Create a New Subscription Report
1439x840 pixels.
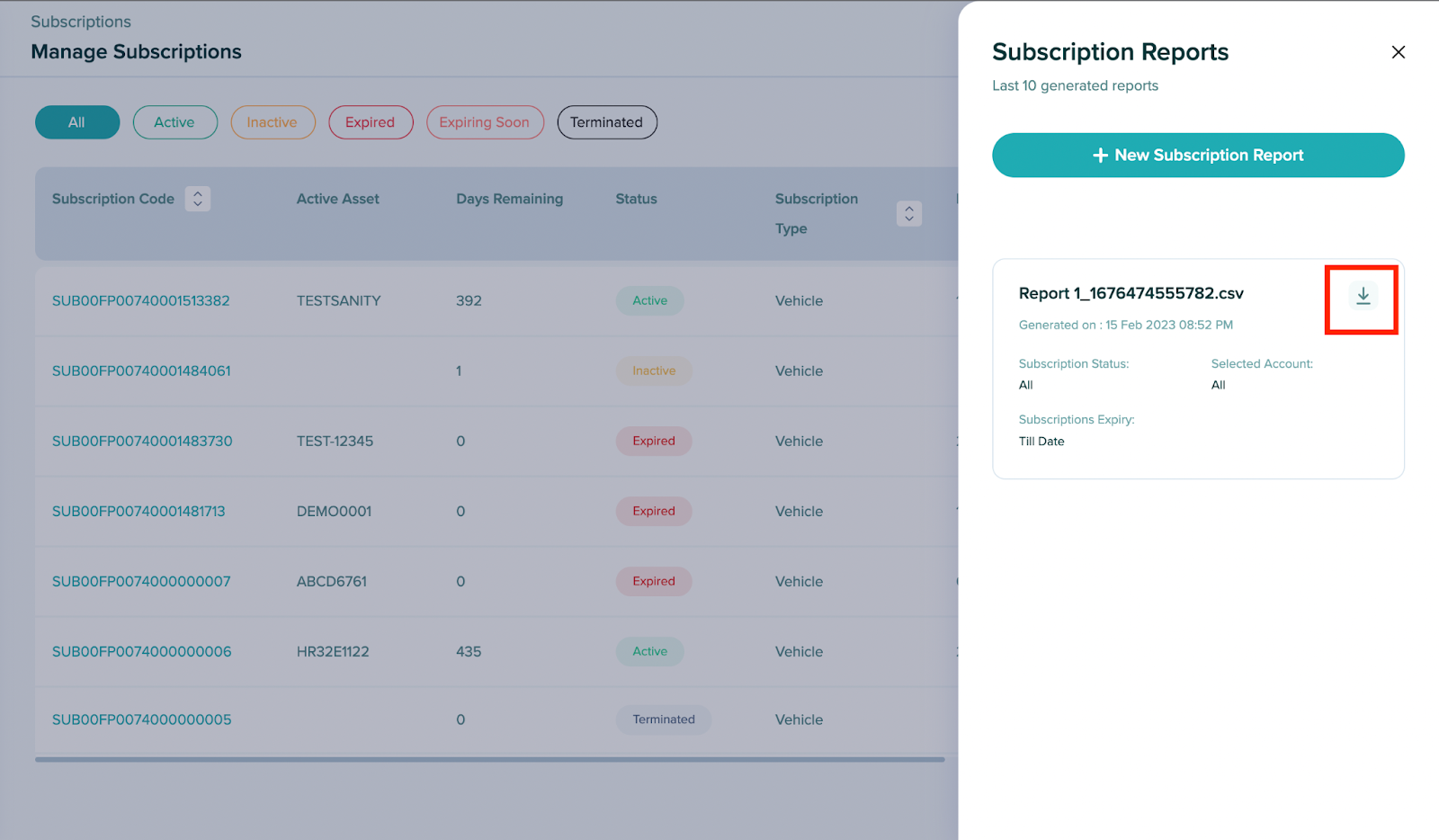click(1197, 156)
